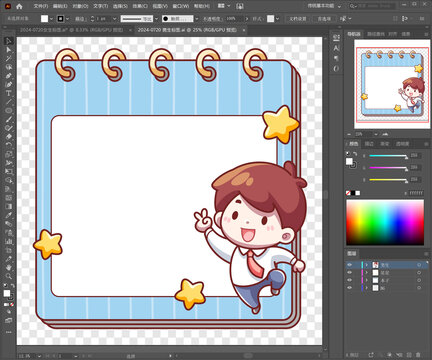Switch to the first document tab
The image size is (432, 360).
71,30
